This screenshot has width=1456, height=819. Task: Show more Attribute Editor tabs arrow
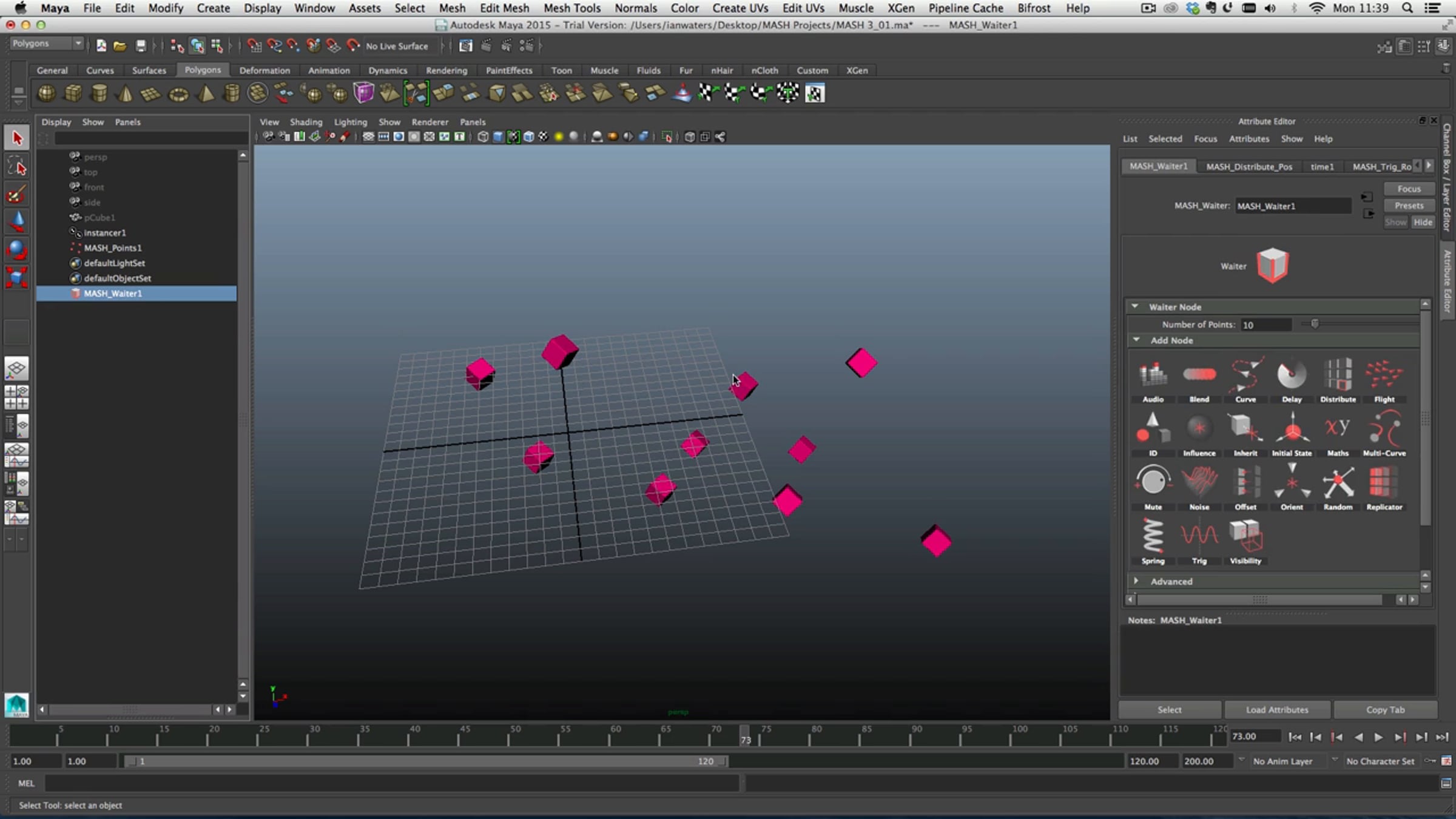click(x=1429, y=165)
